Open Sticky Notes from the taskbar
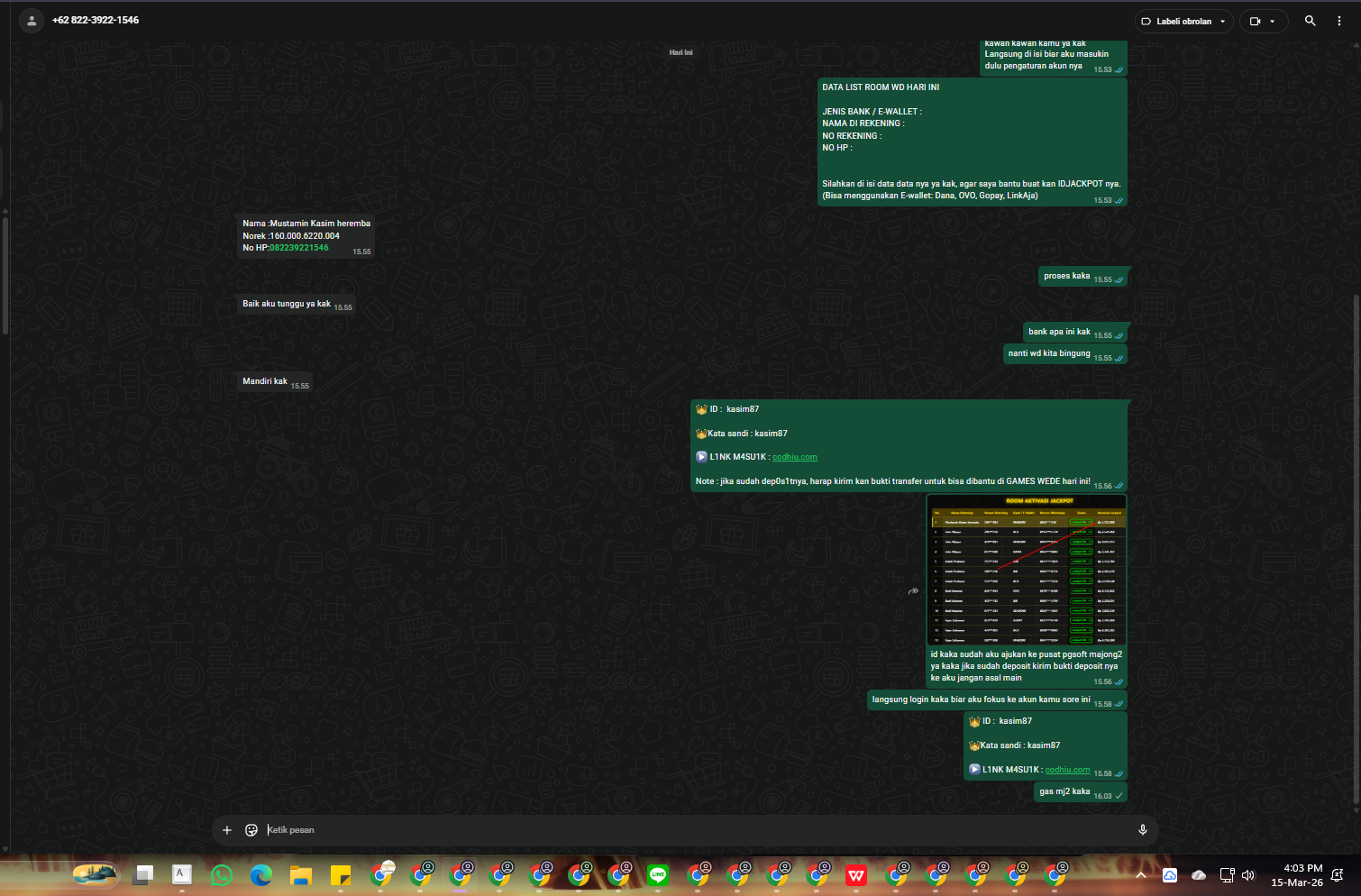The height and width of the screenshot is (896, 1361). pyautogui.click(x=341, y=874)
